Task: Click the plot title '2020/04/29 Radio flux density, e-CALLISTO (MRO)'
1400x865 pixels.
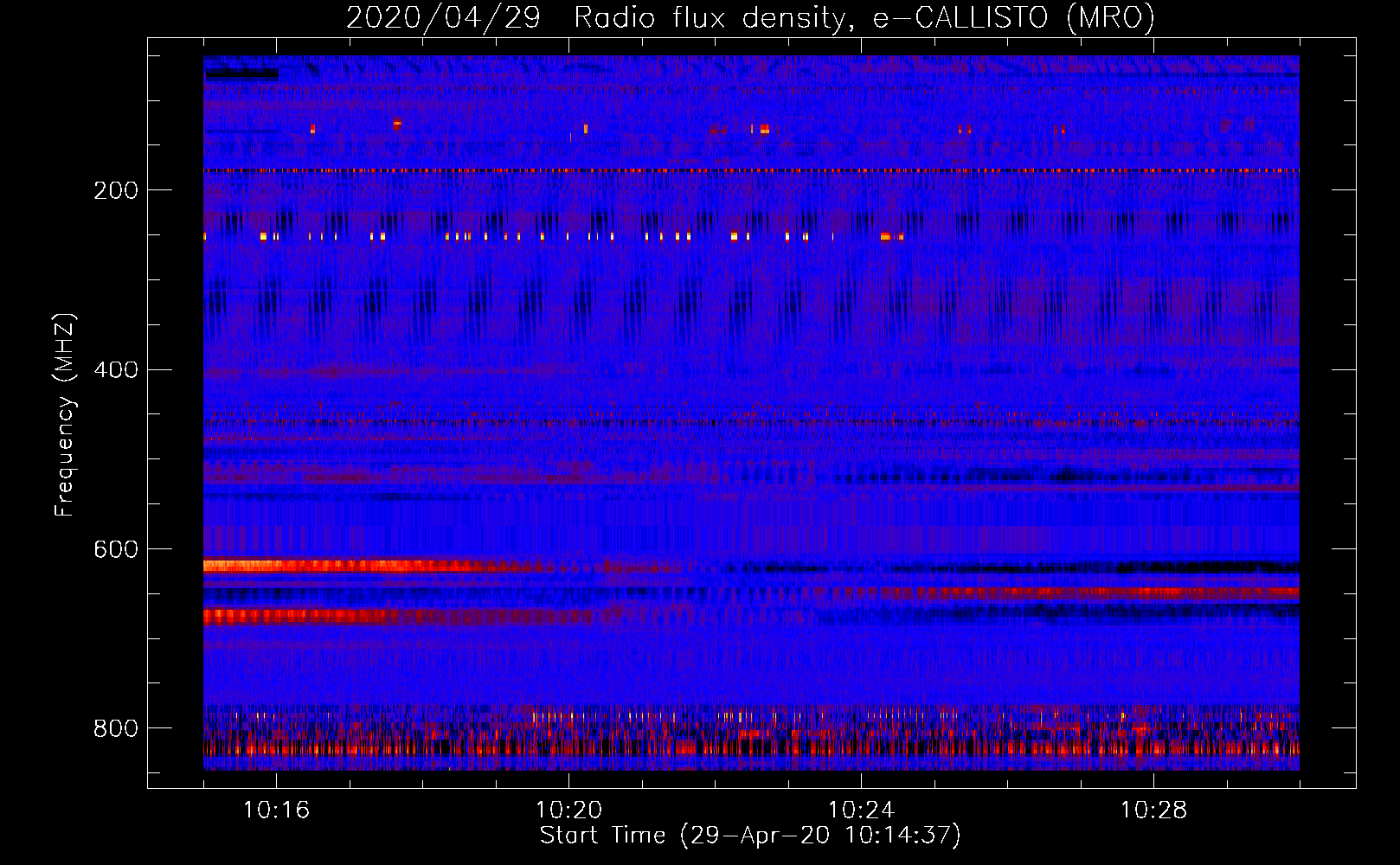Action: (x=750, y=18)
